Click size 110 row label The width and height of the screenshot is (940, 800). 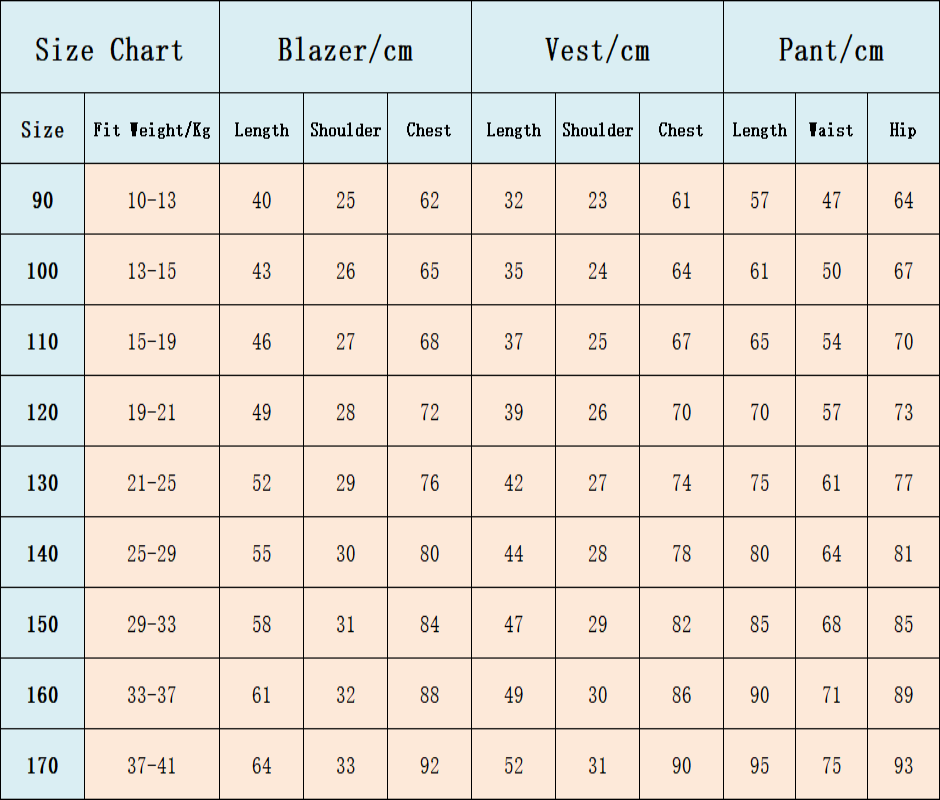43,341
